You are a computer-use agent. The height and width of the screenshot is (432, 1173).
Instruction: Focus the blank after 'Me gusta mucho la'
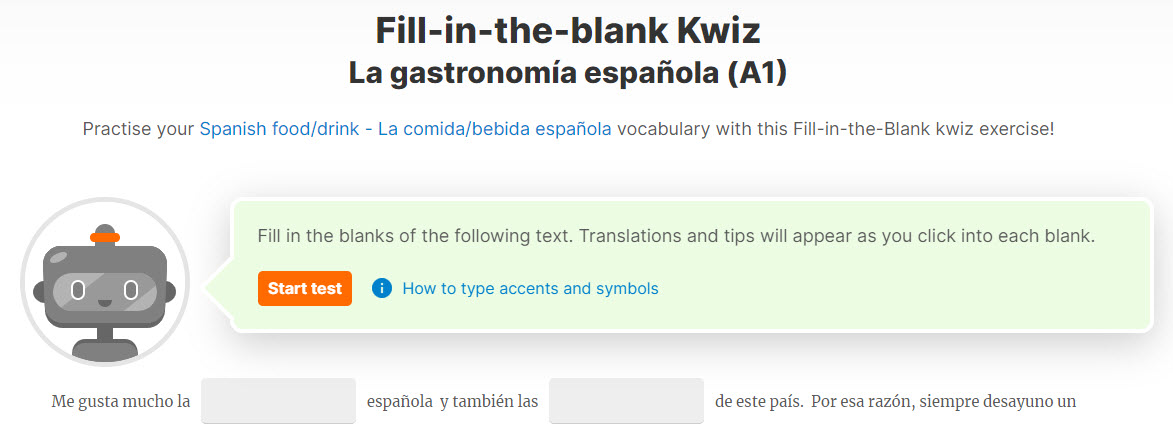tap(278, 401)
